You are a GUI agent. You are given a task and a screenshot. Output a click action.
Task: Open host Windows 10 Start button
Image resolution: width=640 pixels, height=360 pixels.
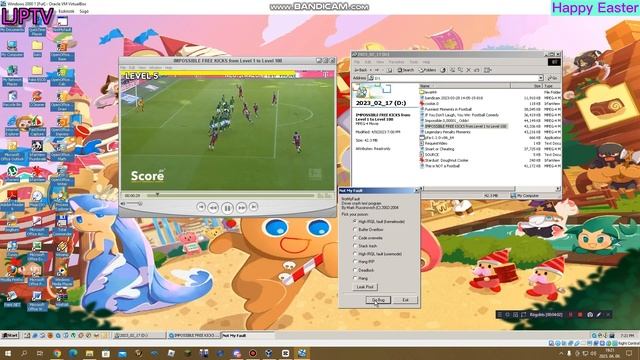(x=8, y=353)
